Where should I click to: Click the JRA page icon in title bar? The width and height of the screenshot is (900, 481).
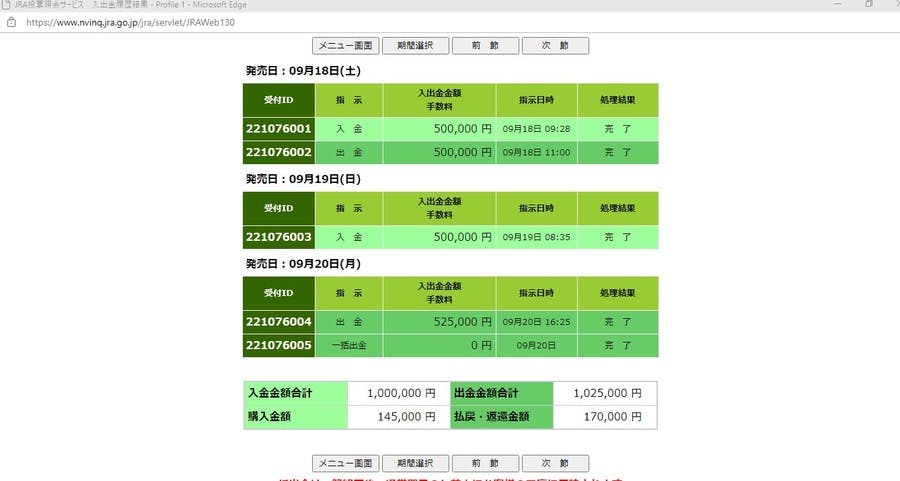8,5
